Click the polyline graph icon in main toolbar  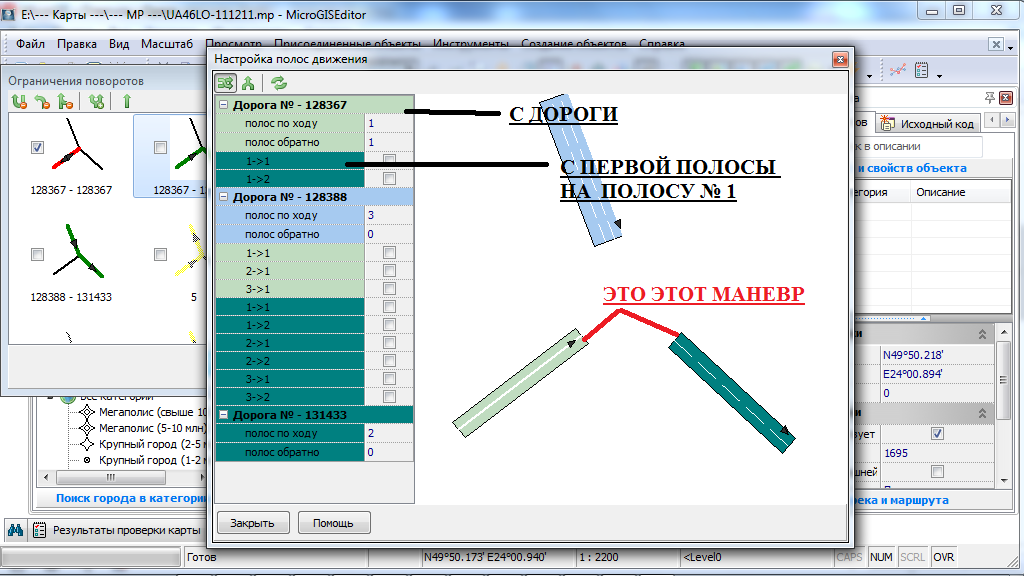click(897, 71)
